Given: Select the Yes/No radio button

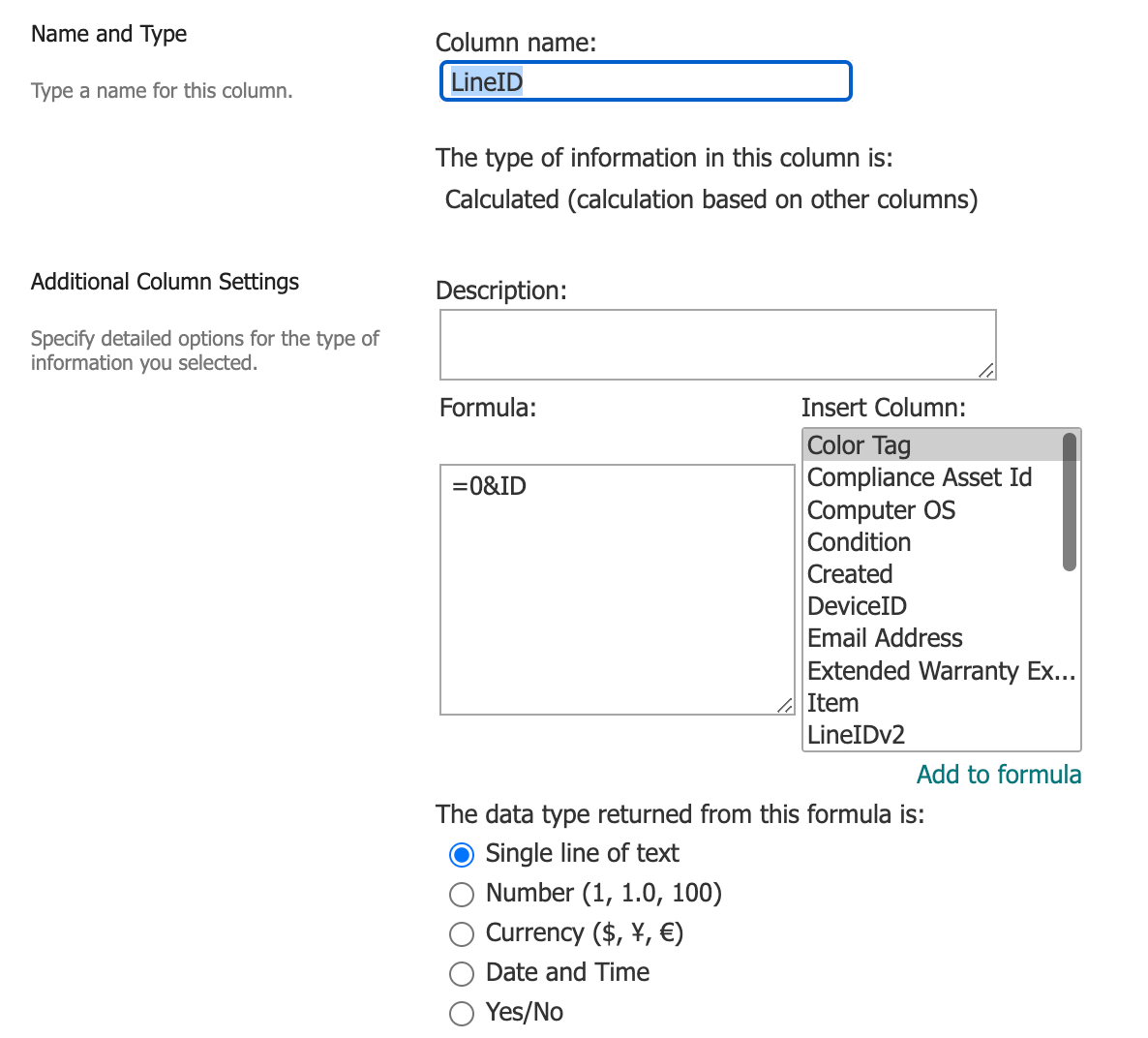Looking at the screenshot, I should pos(462,1013).
